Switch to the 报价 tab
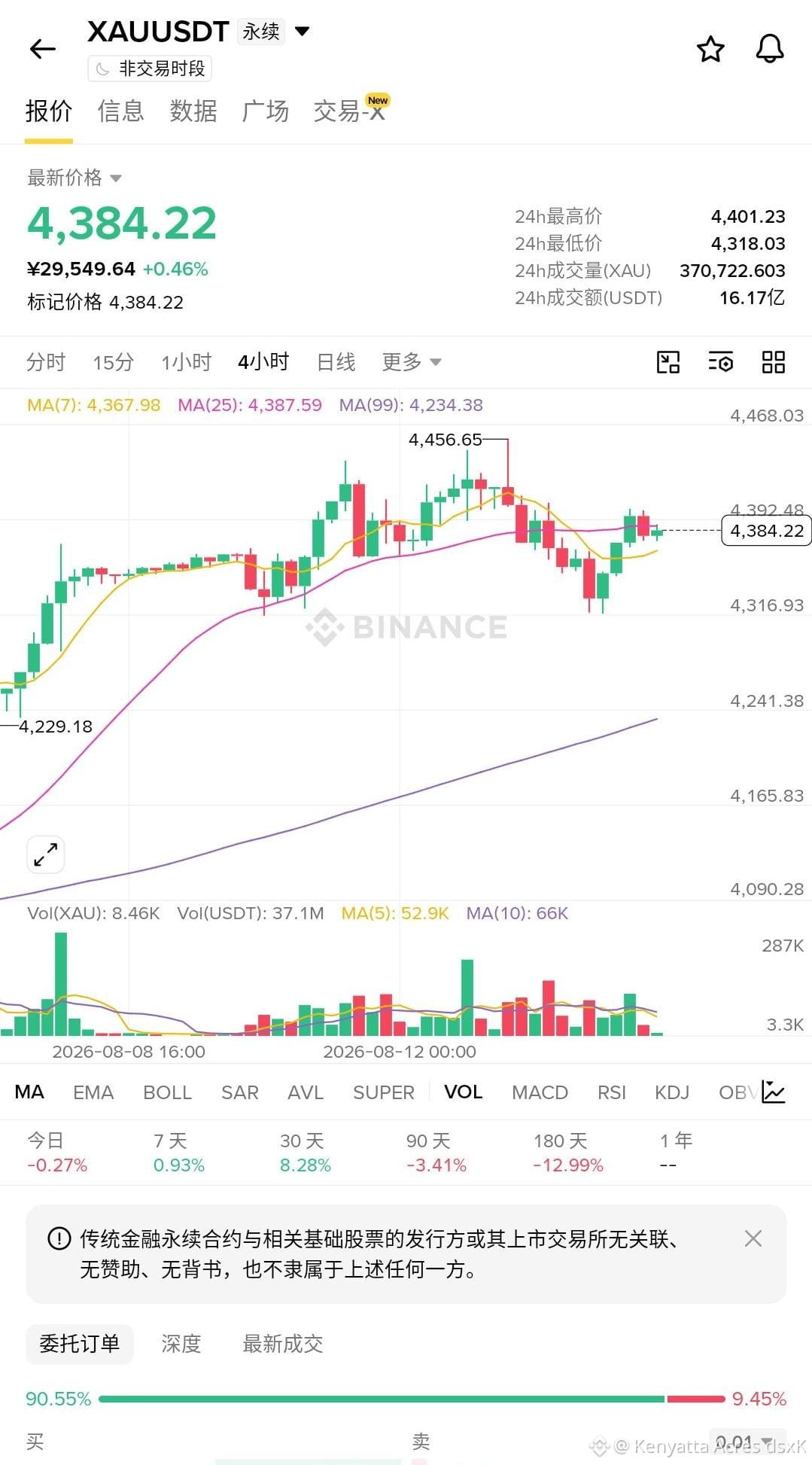 [x=49, y=111]
